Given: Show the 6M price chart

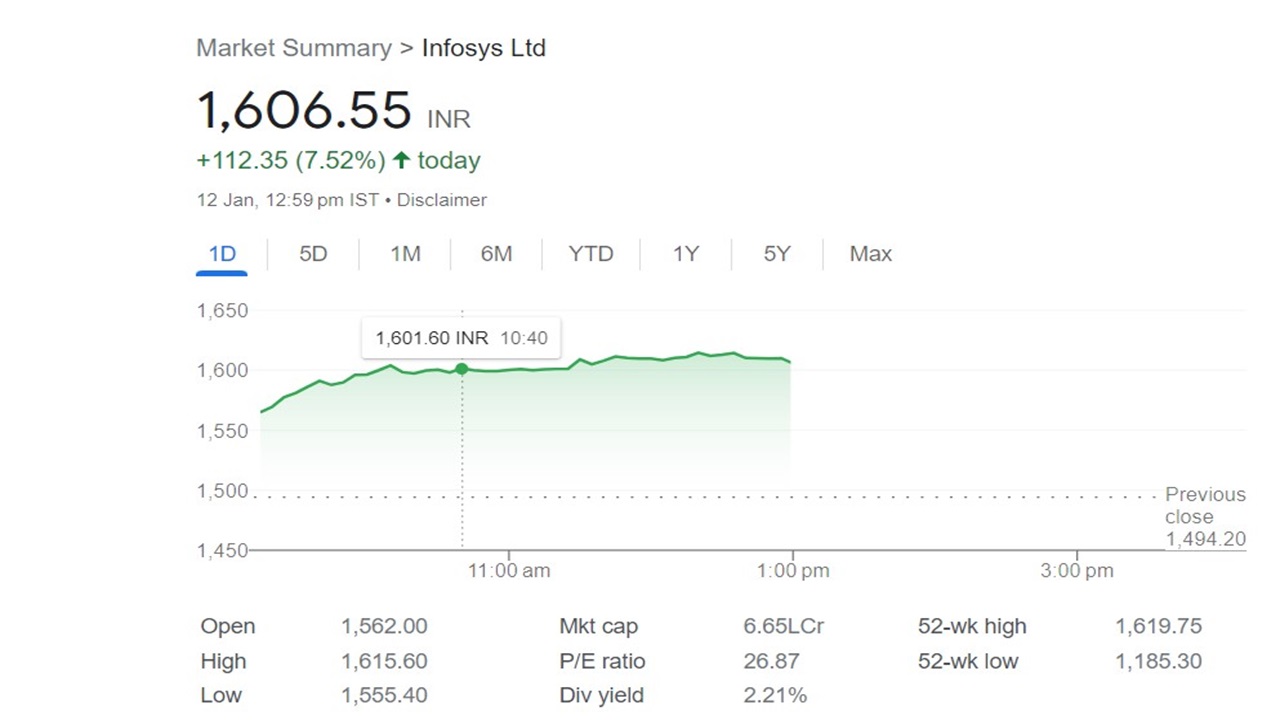Looking at the screenshot, I should point(496,254).
